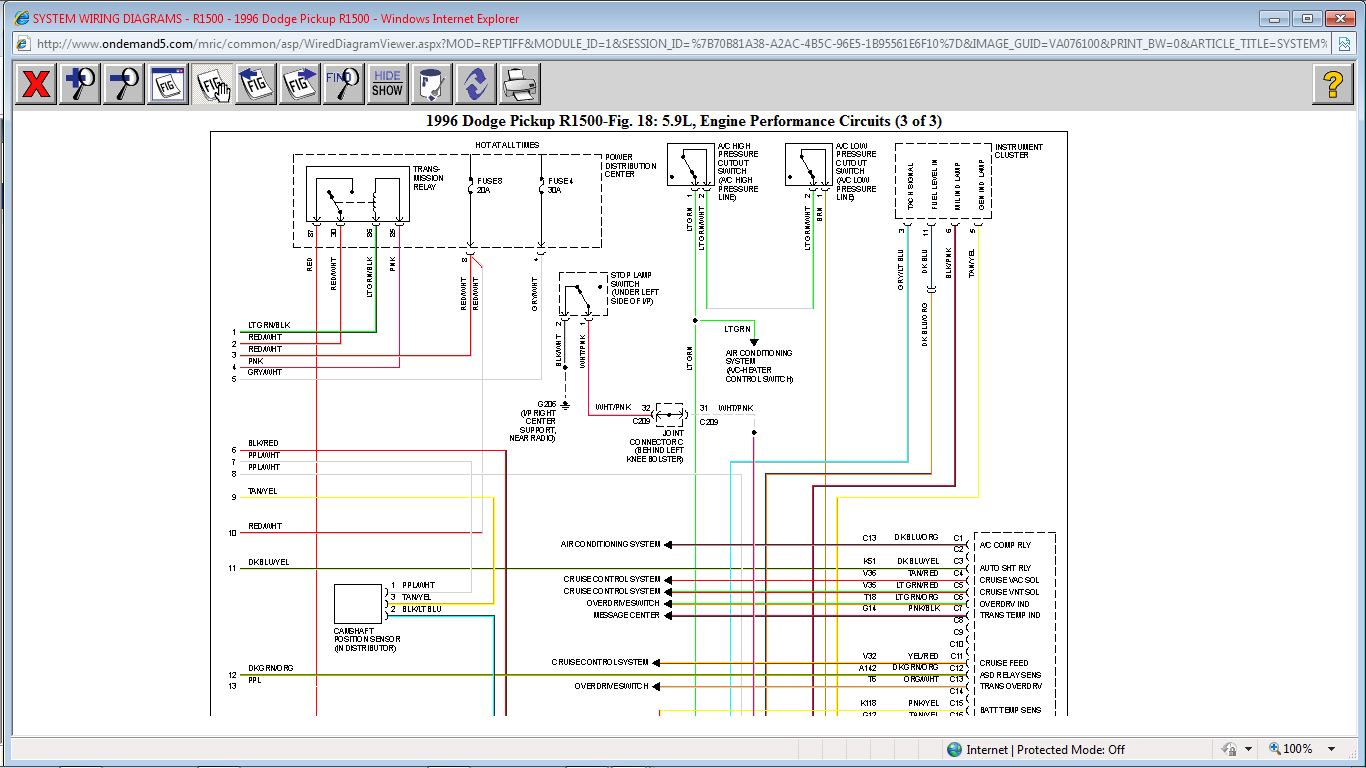Click the blue refresh arrows icon
Image resolution: width=1366 pixels, height=768 pixels.
pyautogui.click(x=475, y=84)
